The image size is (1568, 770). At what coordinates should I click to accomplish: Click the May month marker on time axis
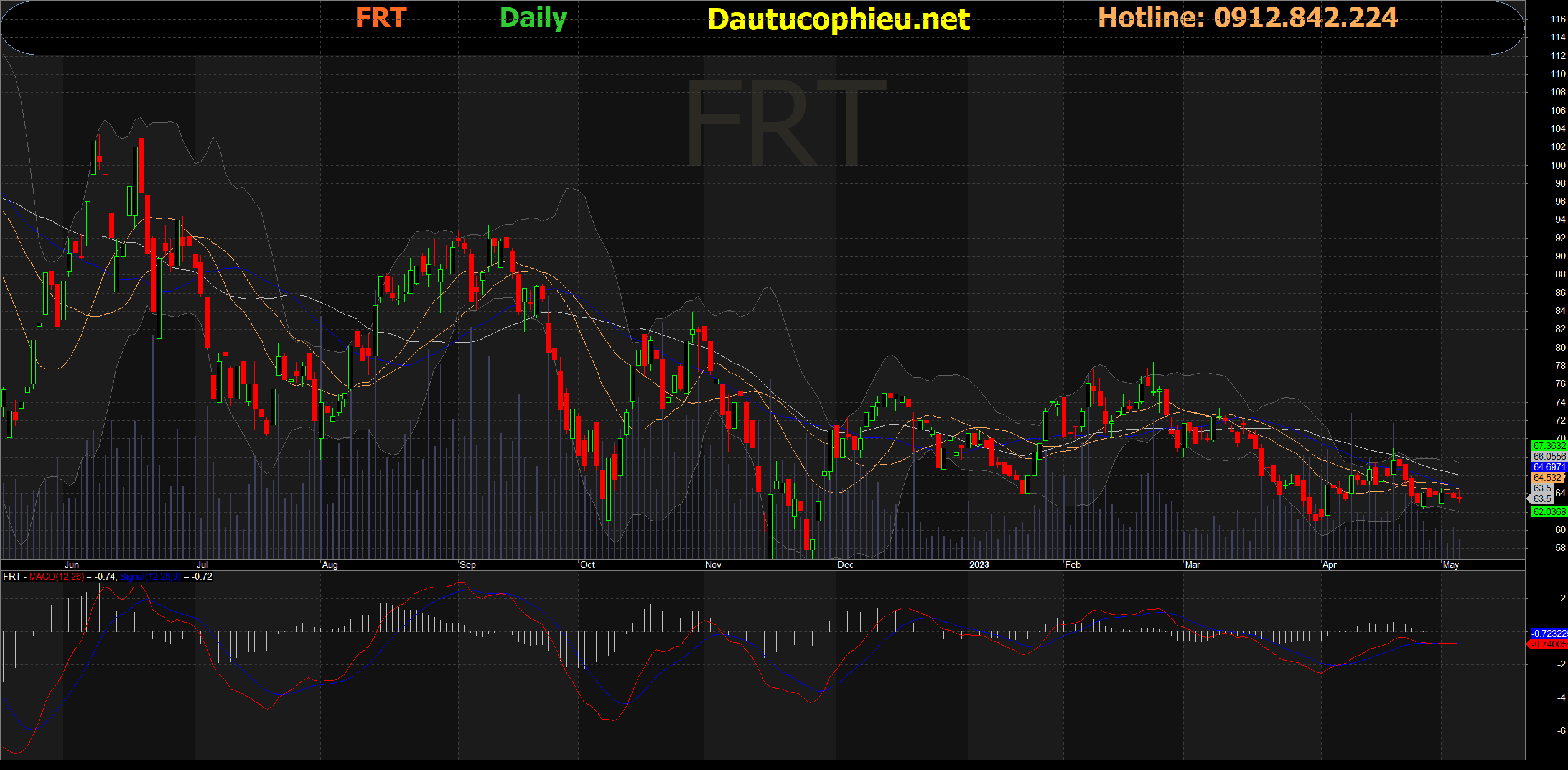(1450, 565)
